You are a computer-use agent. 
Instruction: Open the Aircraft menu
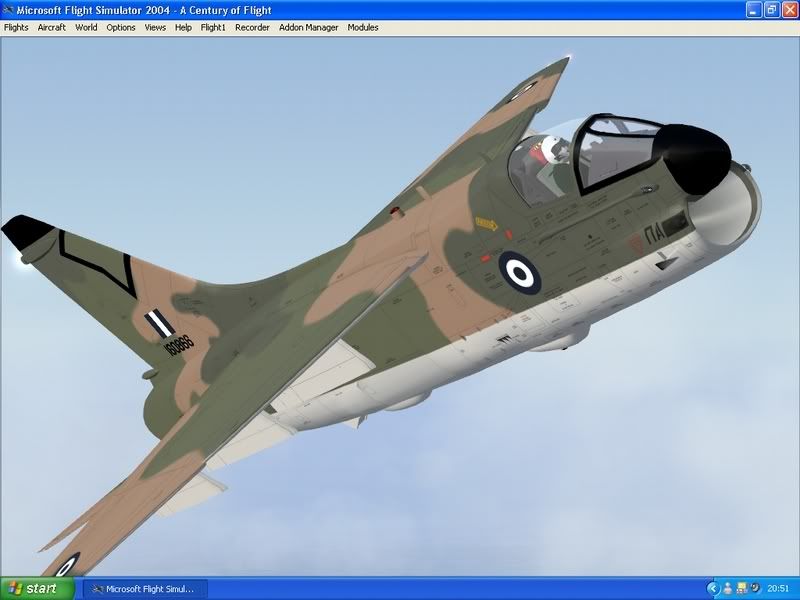pyautogui.click(x=52, y=28)
